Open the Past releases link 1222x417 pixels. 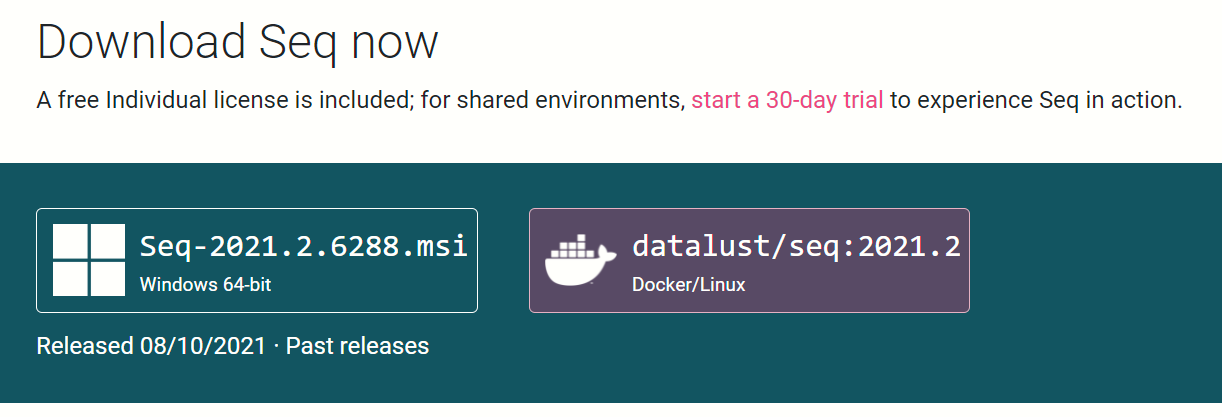pos(357,346)
